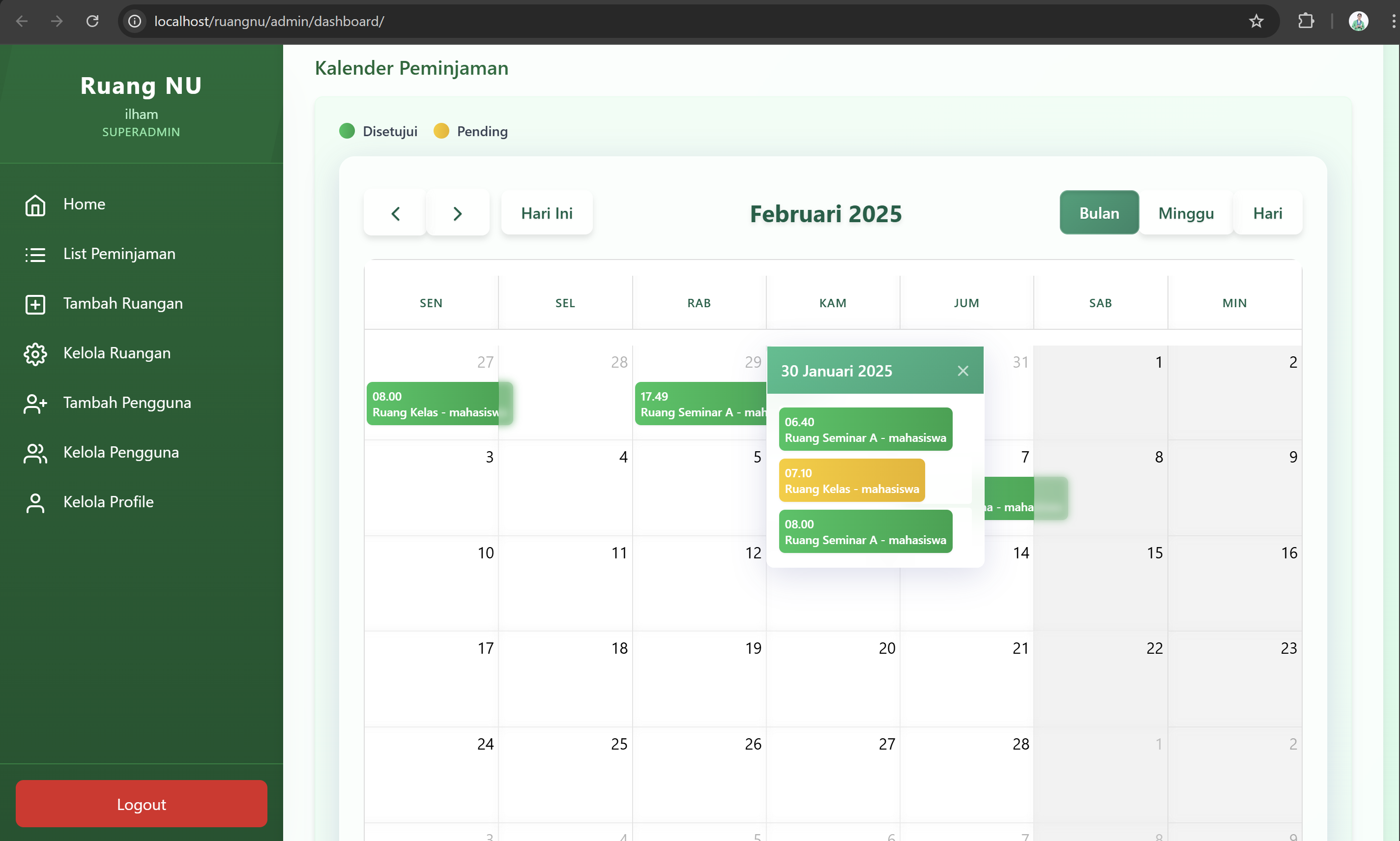Click the Kelola Profile person icon
Image resolution: width=1400 pixels, height=841 pixels.
click(35, 503)
